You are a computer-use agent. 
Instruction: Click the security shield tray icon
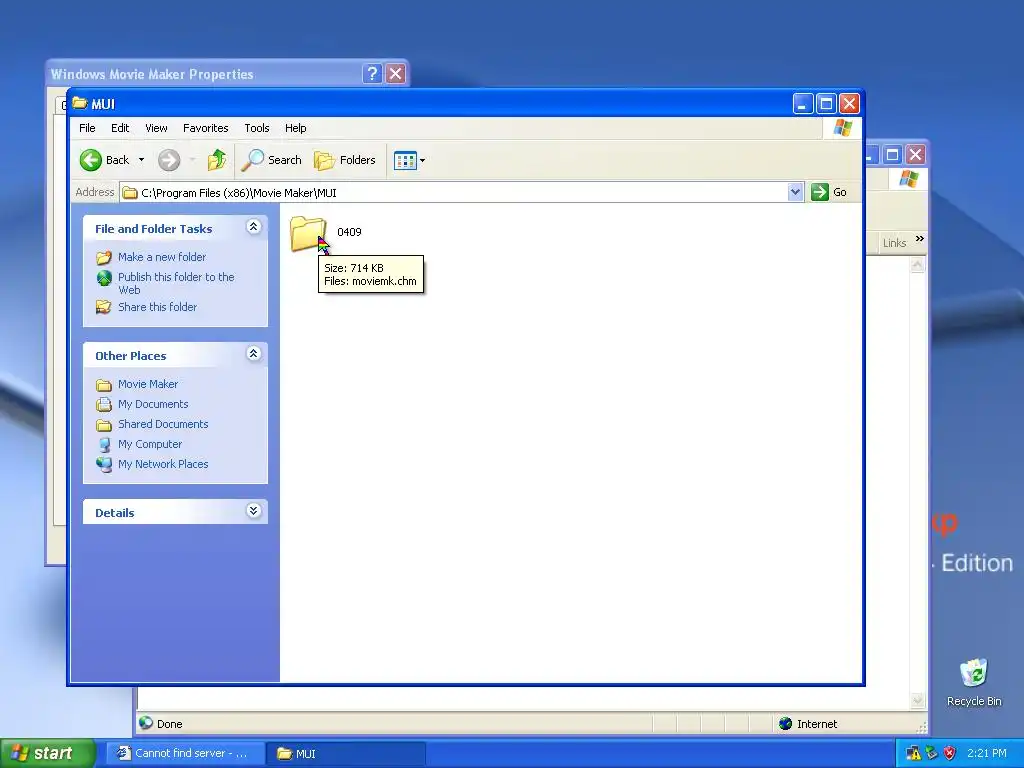pos(950,753)
